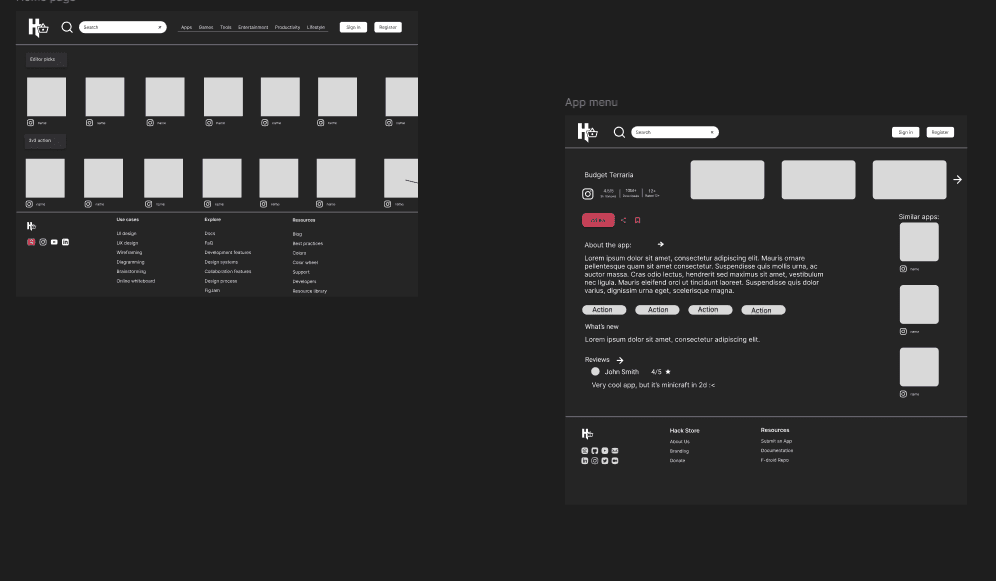Click the Hack Store logo in the Home page header
The width and height of the screenshot is (996, 581).
click(38, 27)
